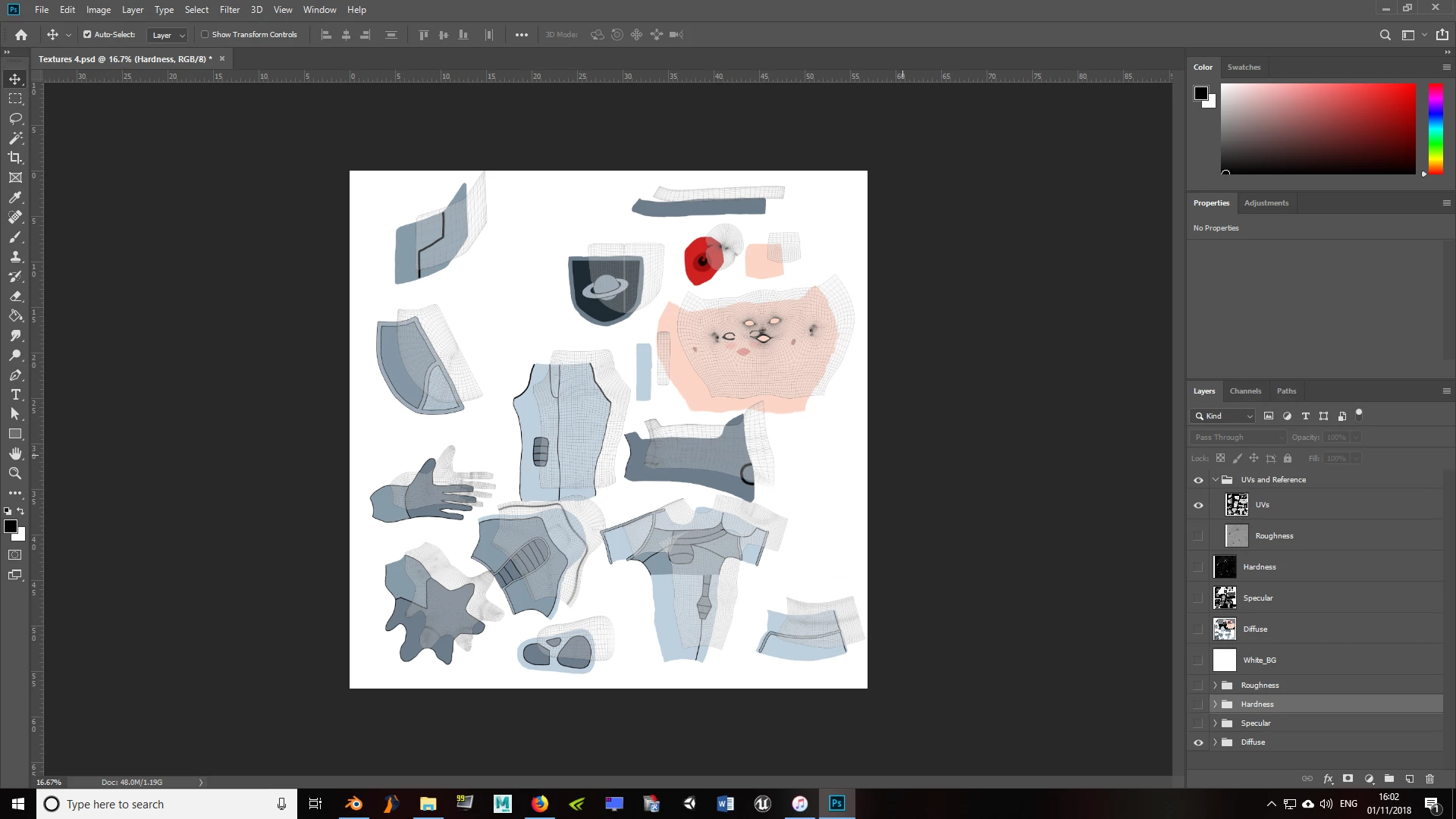Select the Eraser tool
Viewport: 1456px width, 819px height.
pyautogui.click(x=15, y=296)
